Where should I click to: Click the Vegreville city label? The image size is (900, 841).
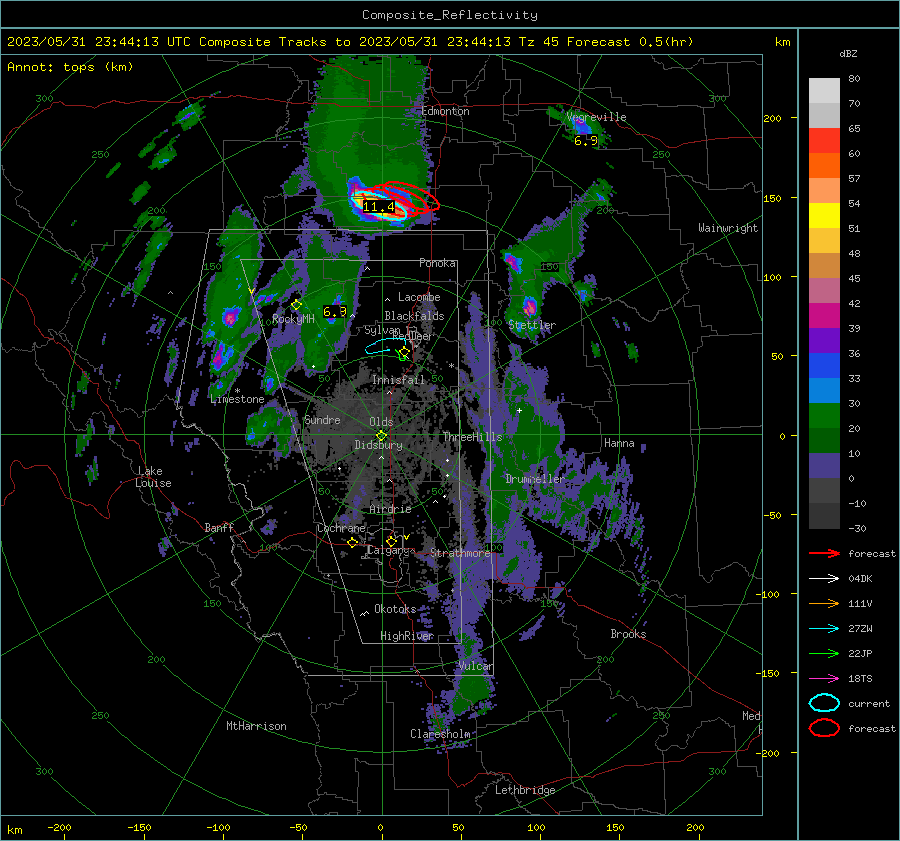tap(596, 117)
